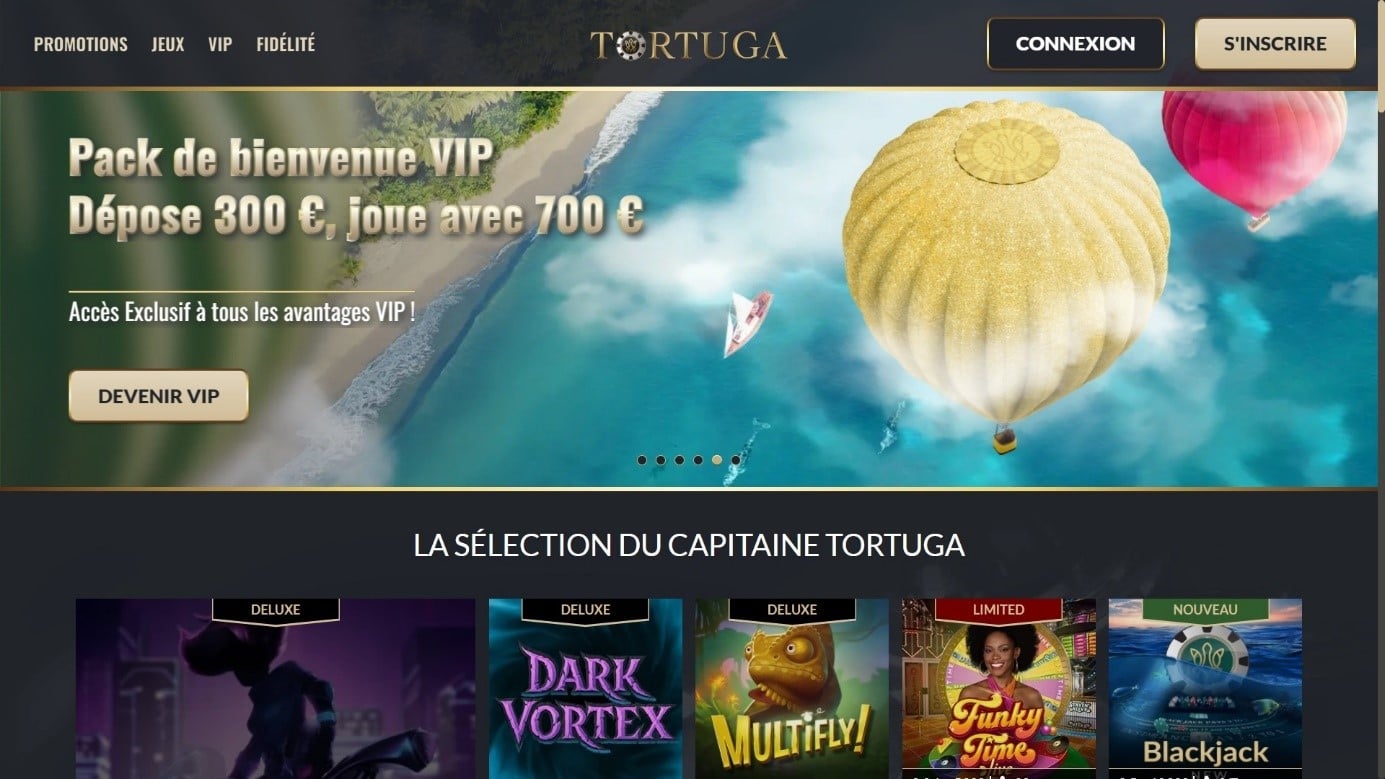Open the Fidélité page

point(285,44)
